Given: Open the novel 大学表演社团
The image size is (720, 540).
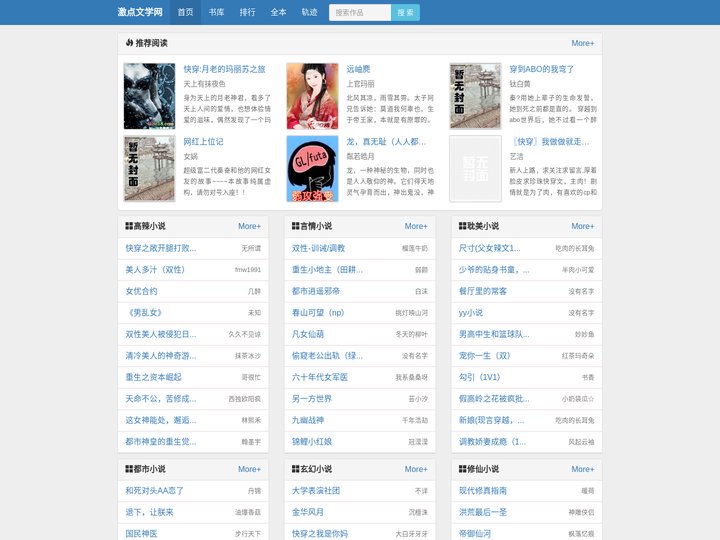Looking at the screenshot, I should (x=316, y=490).
